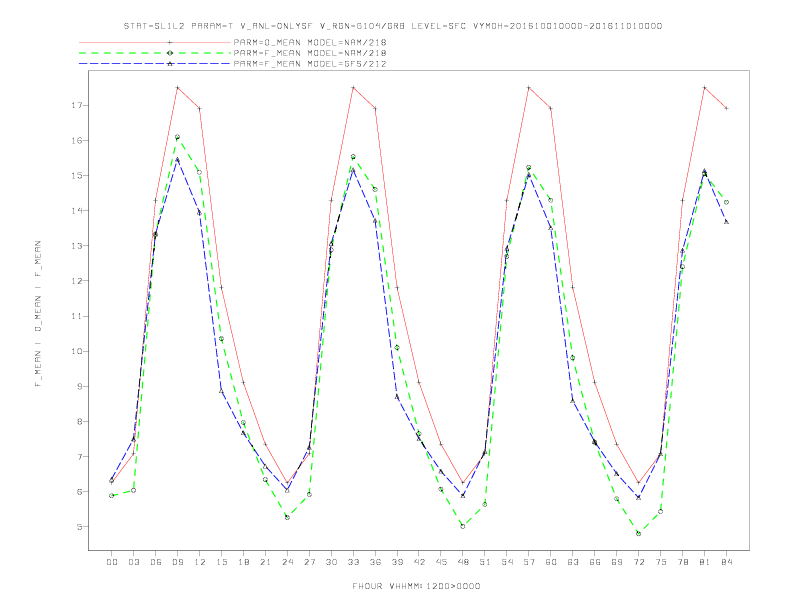
Task: Click y-axis tick label 5
Action: point(80,527)
